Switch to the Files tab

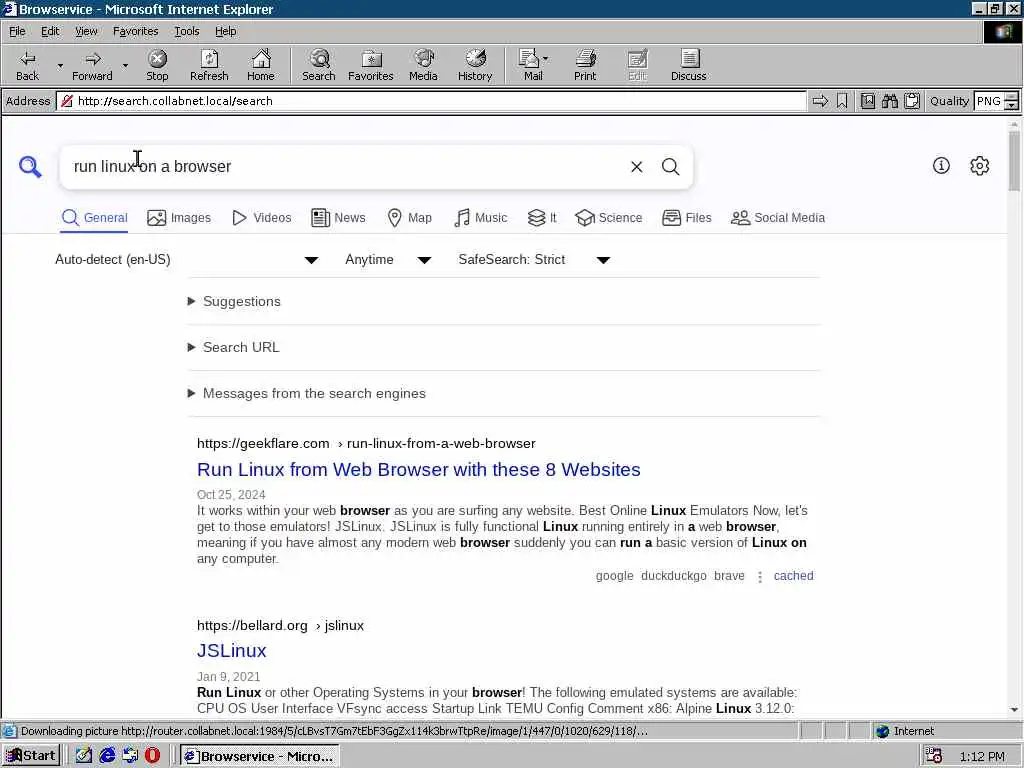click(x=686, y=218)
